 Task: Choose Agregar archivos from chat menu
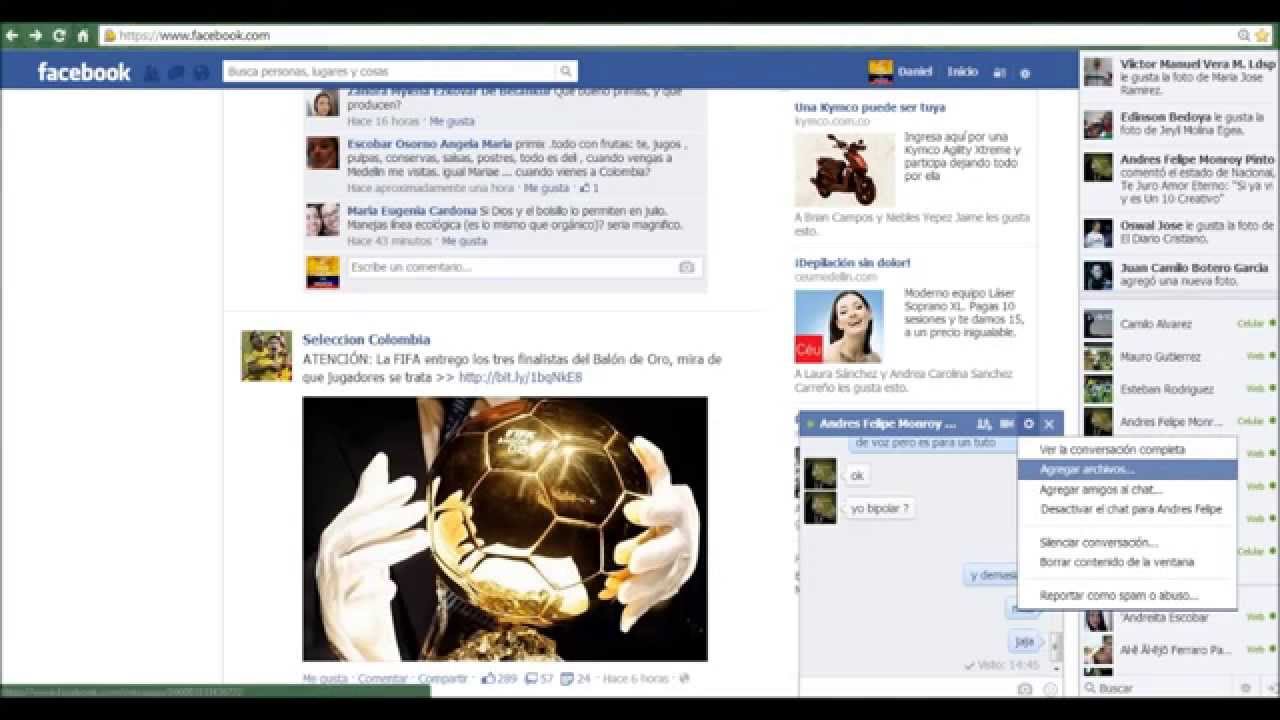click(1127, 470)
